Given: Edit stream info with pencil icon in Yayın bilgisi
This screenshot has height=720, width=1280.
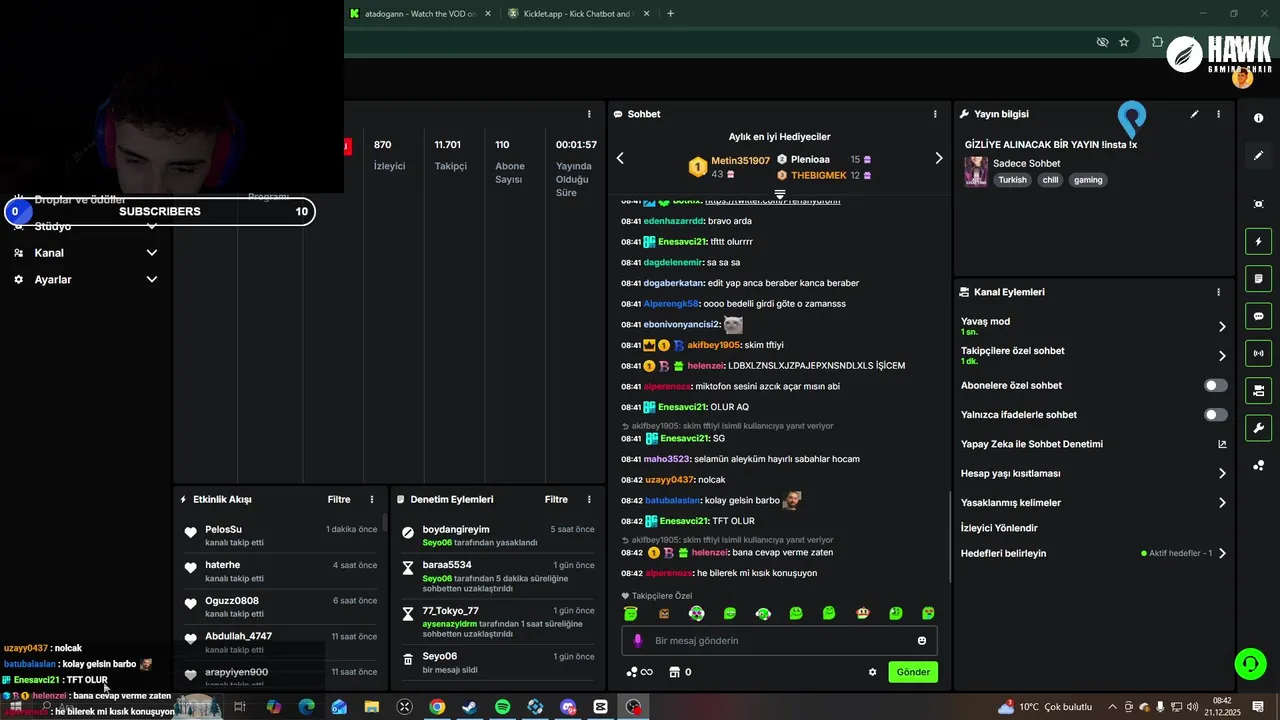Looking at the screenshot, I should pyautogui.click(x=1194, y=114).
